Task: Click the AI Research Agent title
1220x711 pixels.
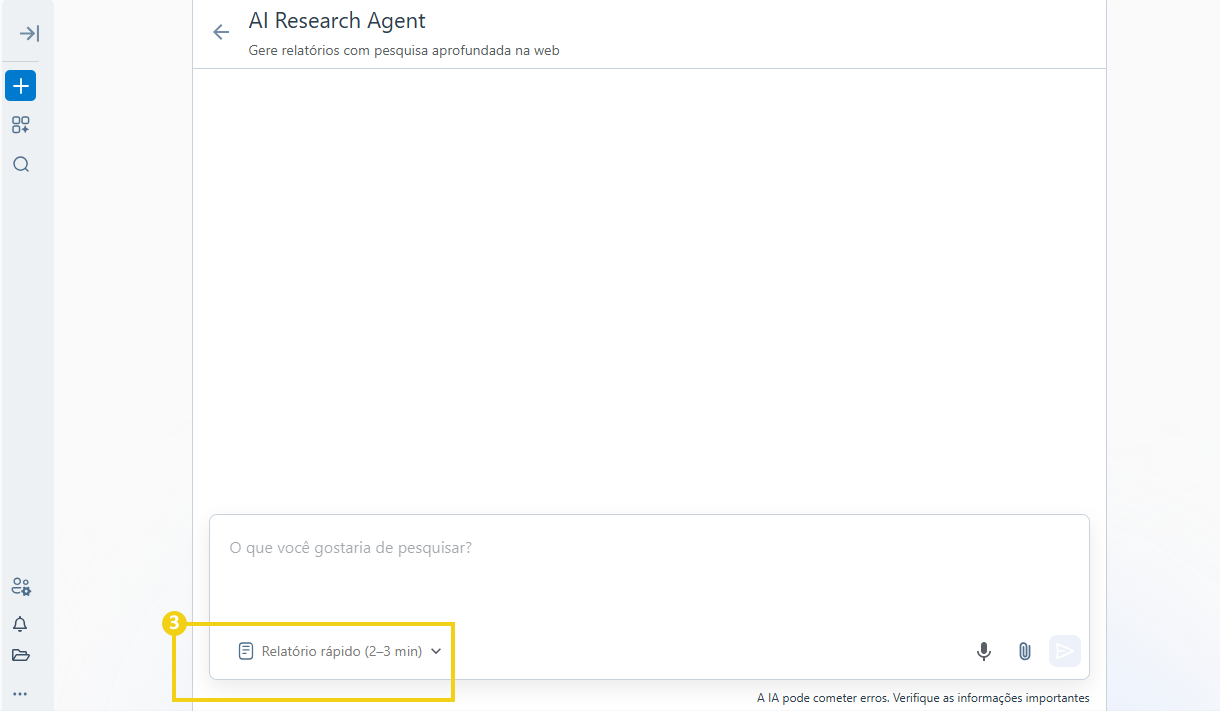Action: 337,20
